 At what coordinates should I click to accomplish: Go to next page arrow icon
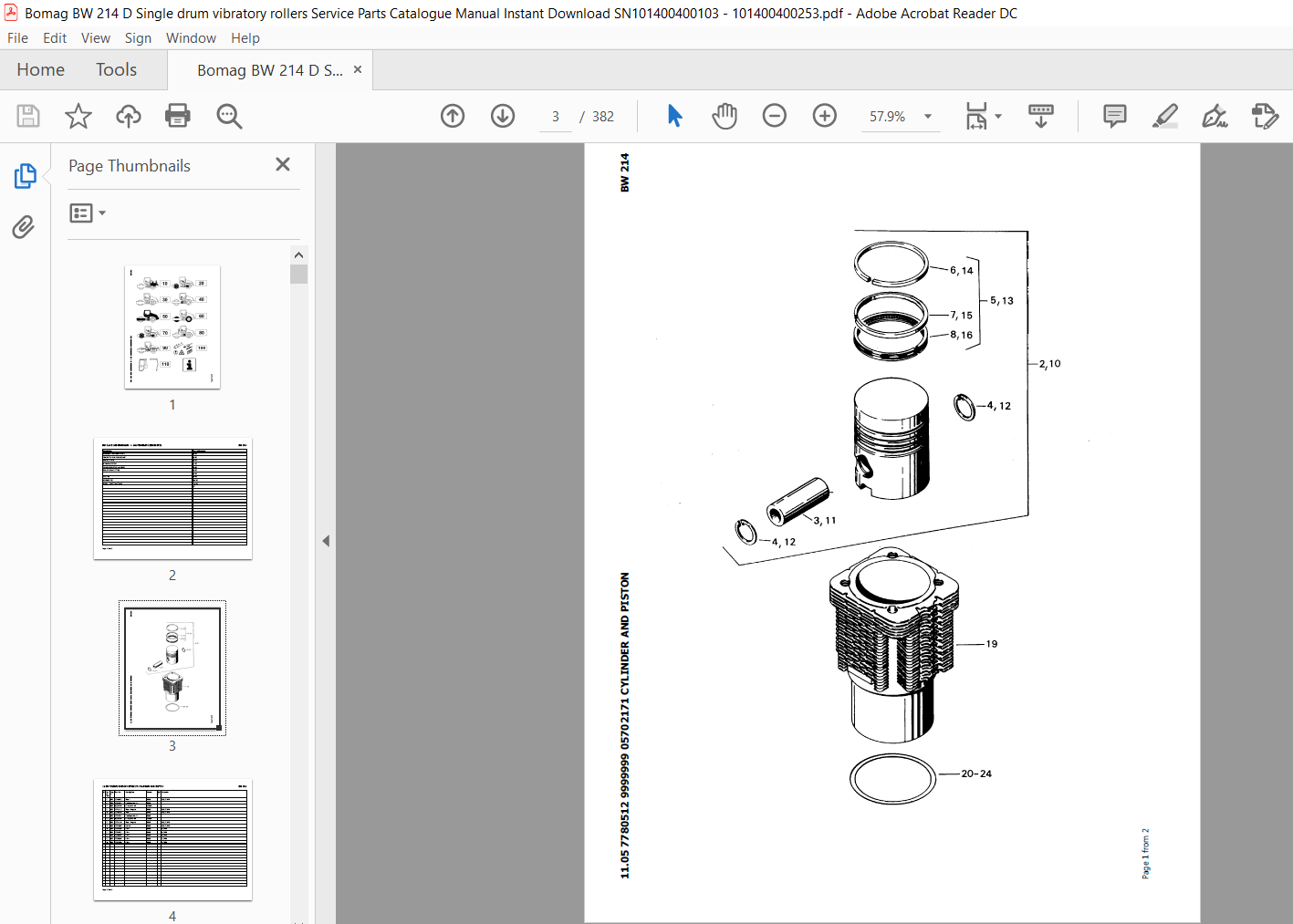click(x=503, y=116)
